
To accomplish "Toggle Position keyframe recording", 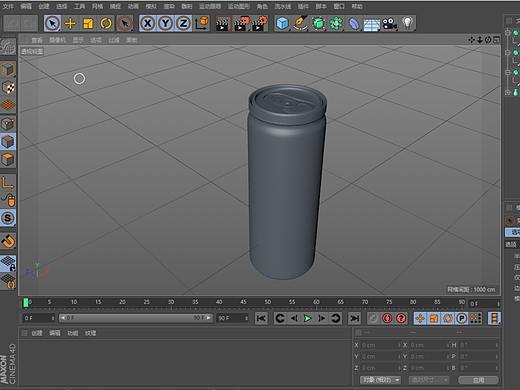I will [420, 318].
